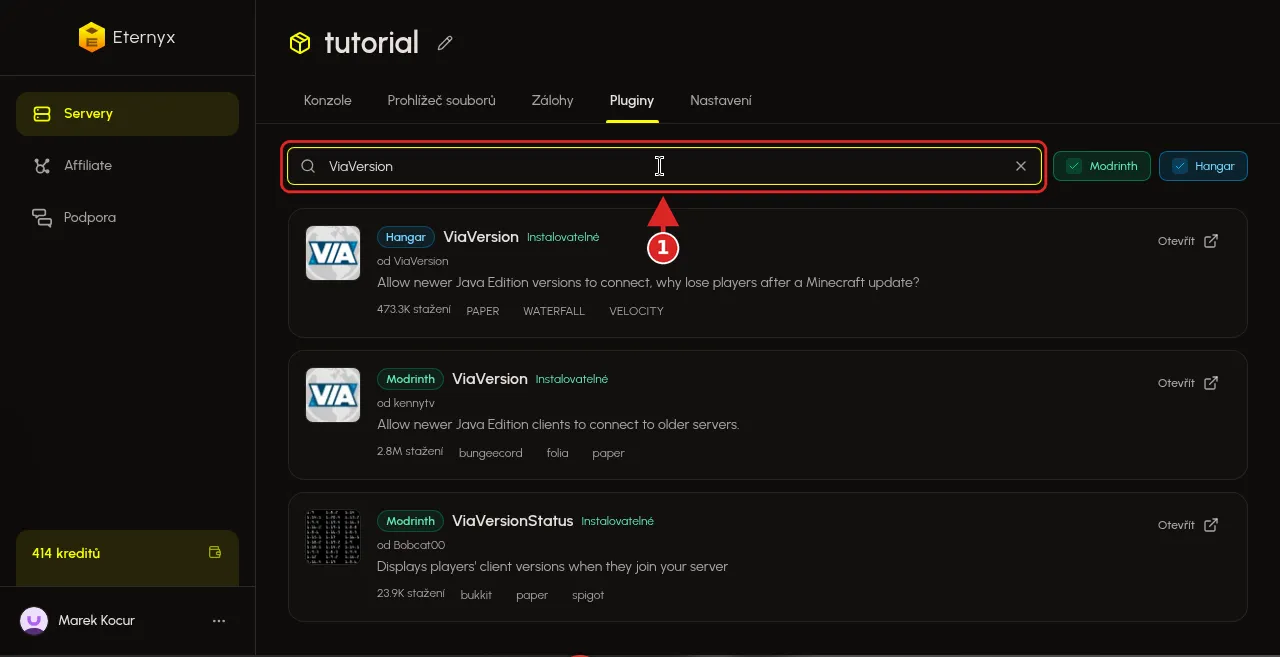Toggle the Modrinth source filter

pos(1102,166)
